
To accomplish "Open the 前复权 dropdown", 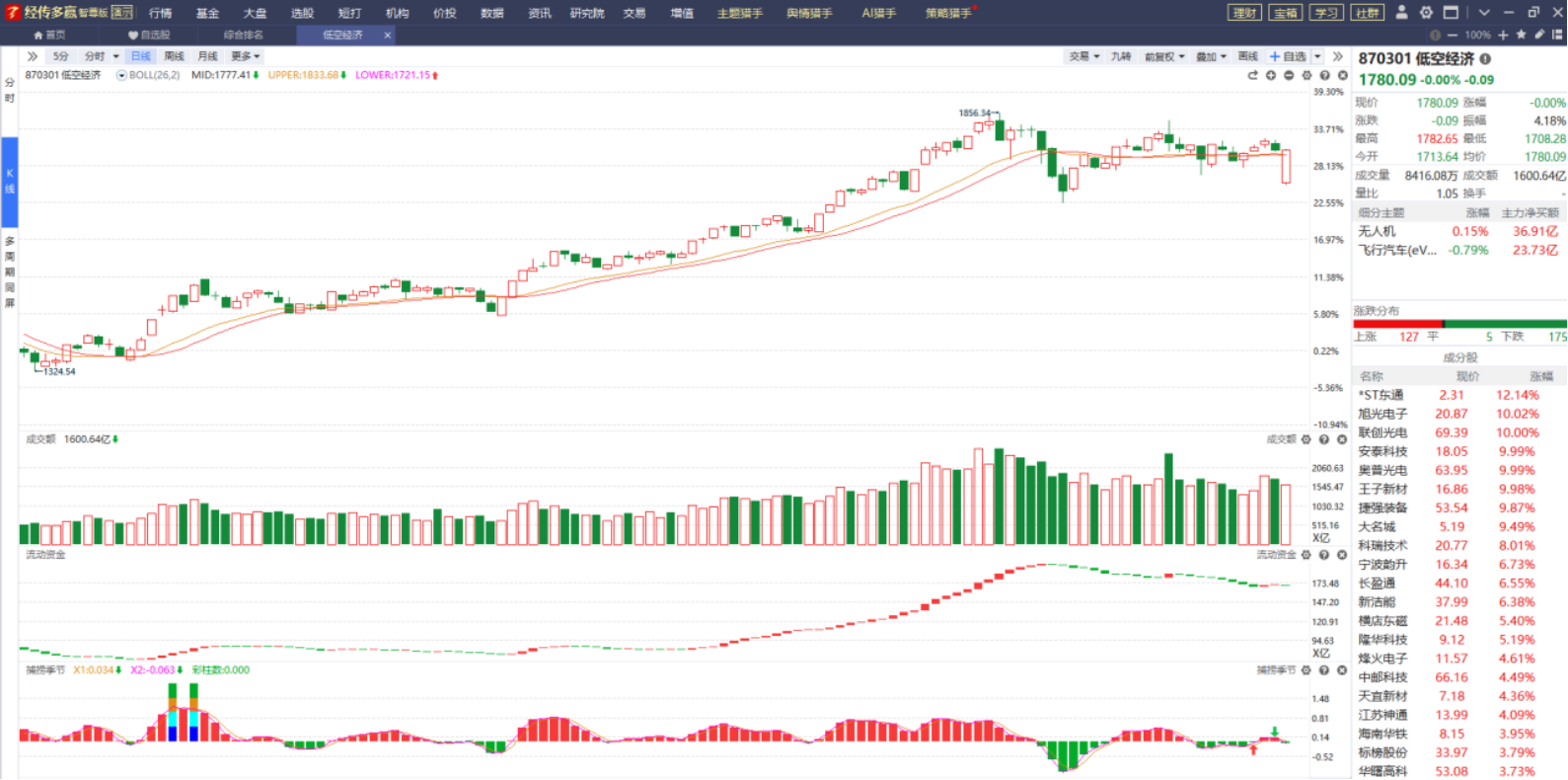I will pyautogui.click(x=1164, y=56).
